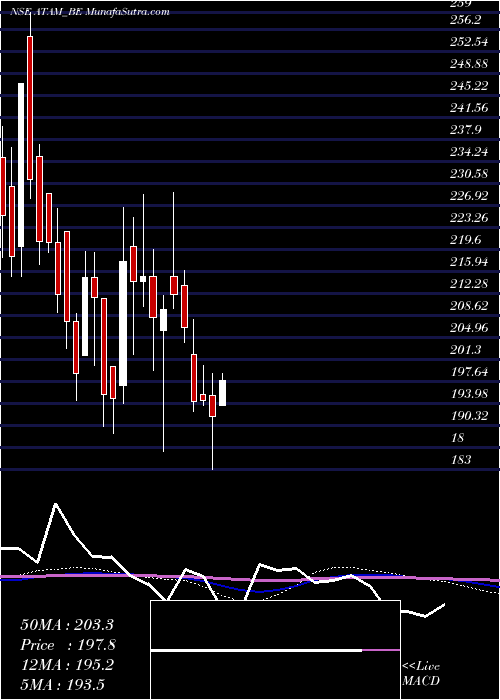Viewport: 500px width, 700px height.
Task: Click the 183 price axis label
Action: click(x=462, y=459)
